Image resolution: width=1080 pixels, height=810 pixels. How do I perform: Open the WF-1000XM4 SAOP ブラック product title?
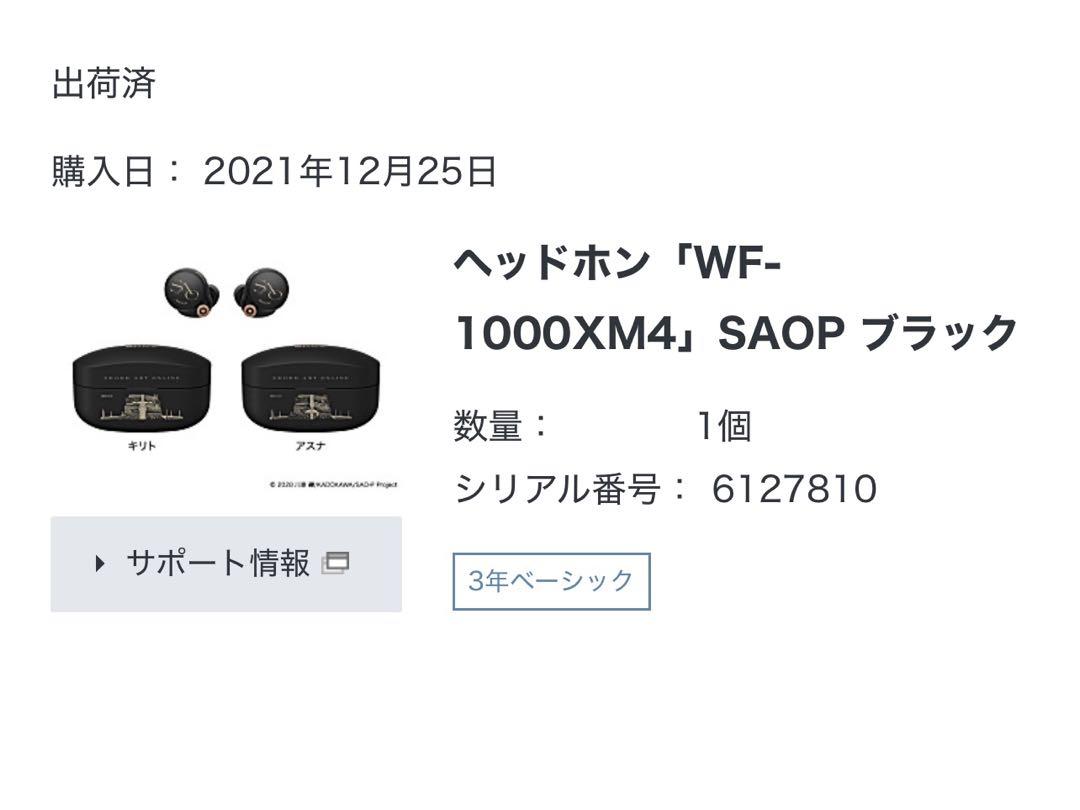point(736,298)
